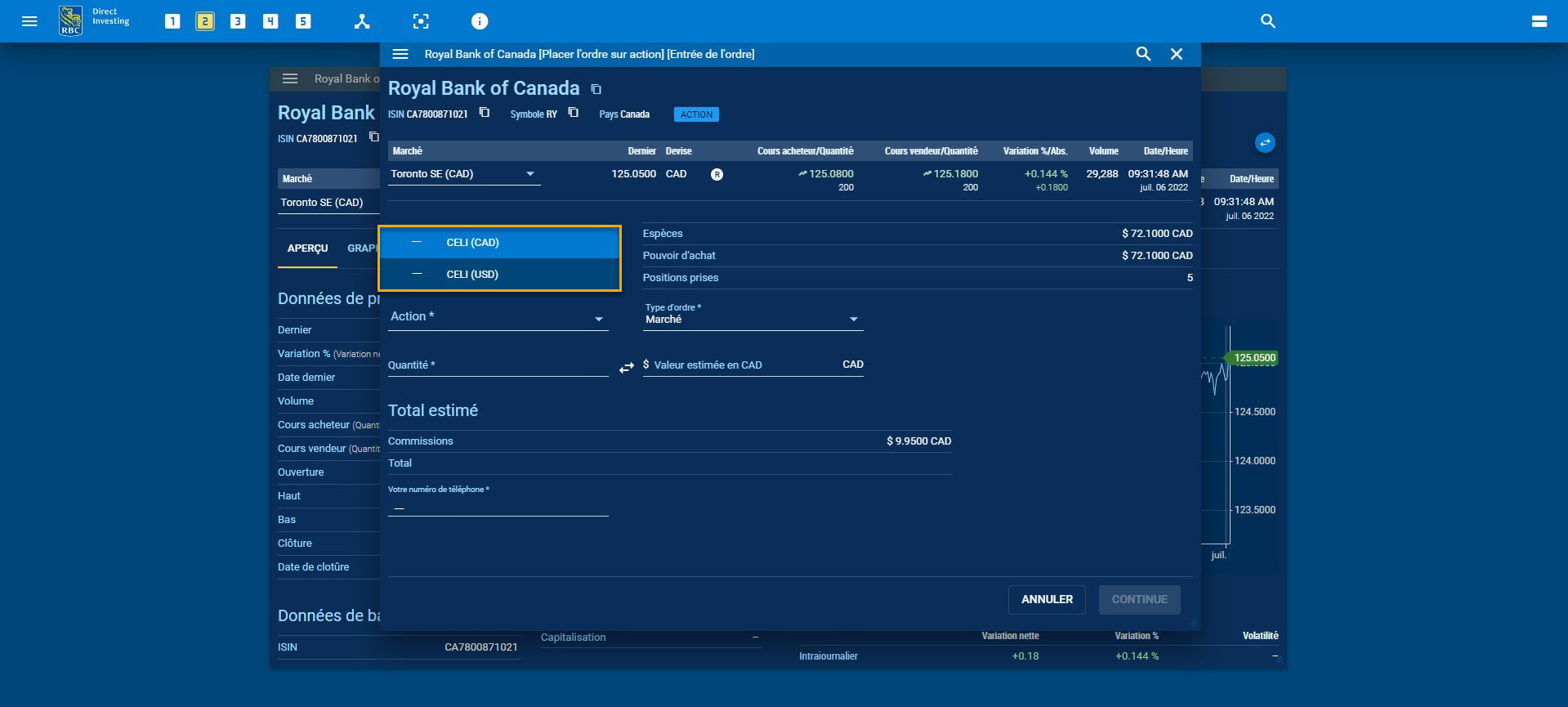The height and width of the screenshot is (707, 1568).
Task: Click the global search magnifier icon
Action: (1267, 21)
